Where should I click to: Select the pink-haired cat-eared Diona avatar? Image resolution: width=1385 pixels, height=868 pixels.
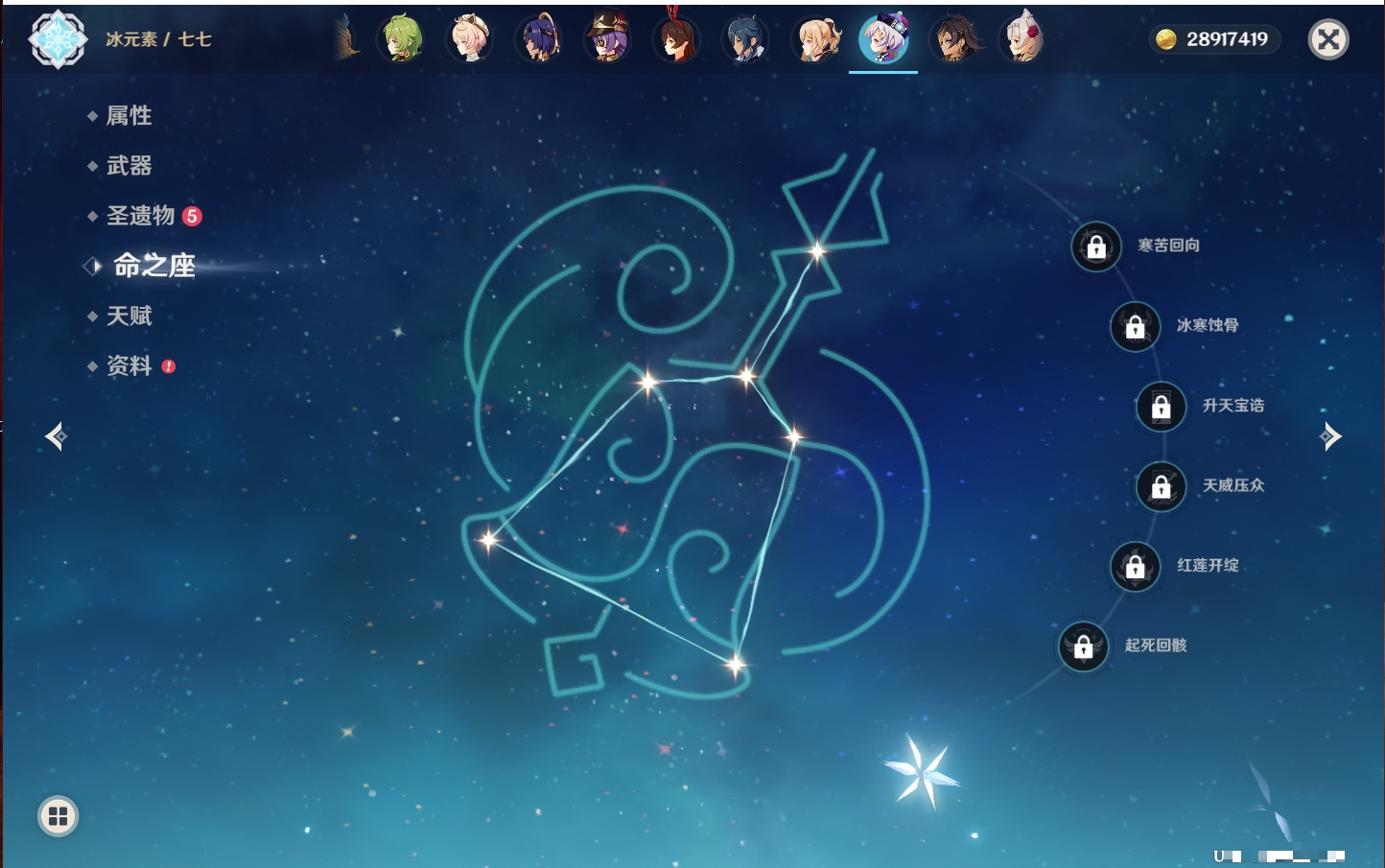(x=471, y=39)
